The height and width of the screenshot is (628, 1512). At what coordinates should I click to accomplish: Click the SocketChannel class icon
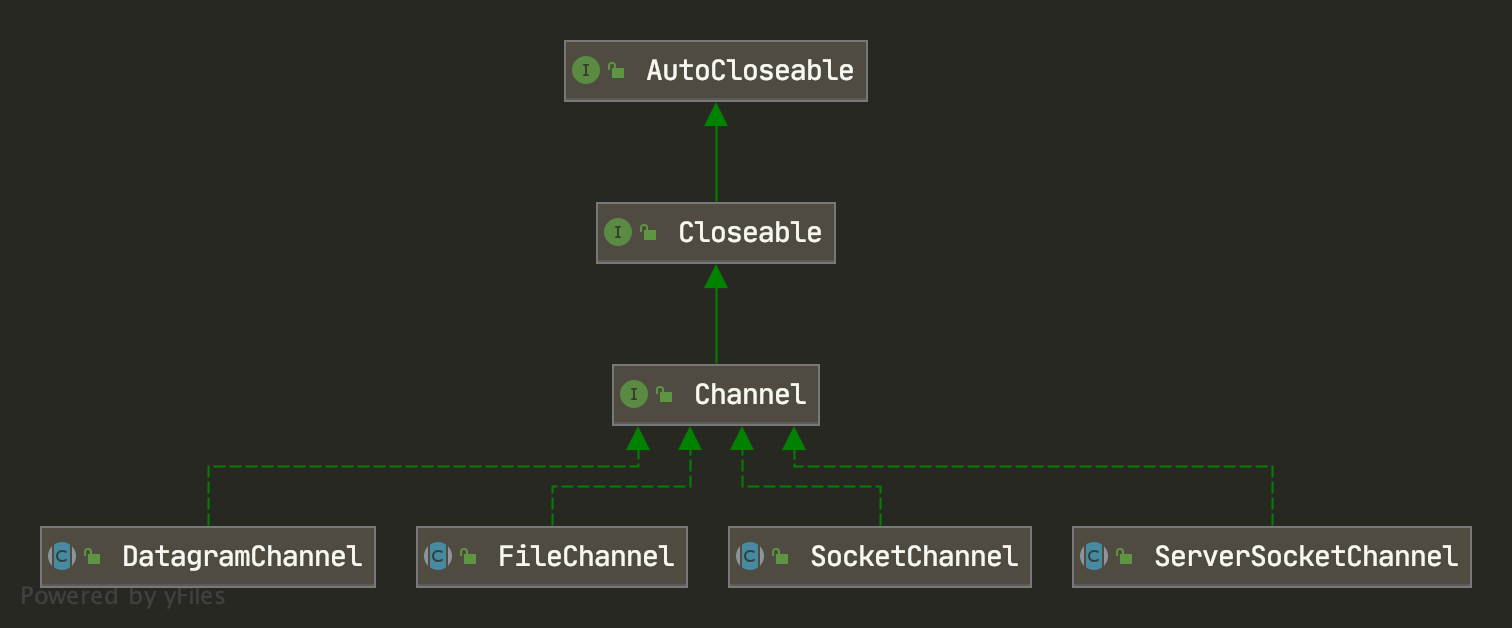[750, 557]
